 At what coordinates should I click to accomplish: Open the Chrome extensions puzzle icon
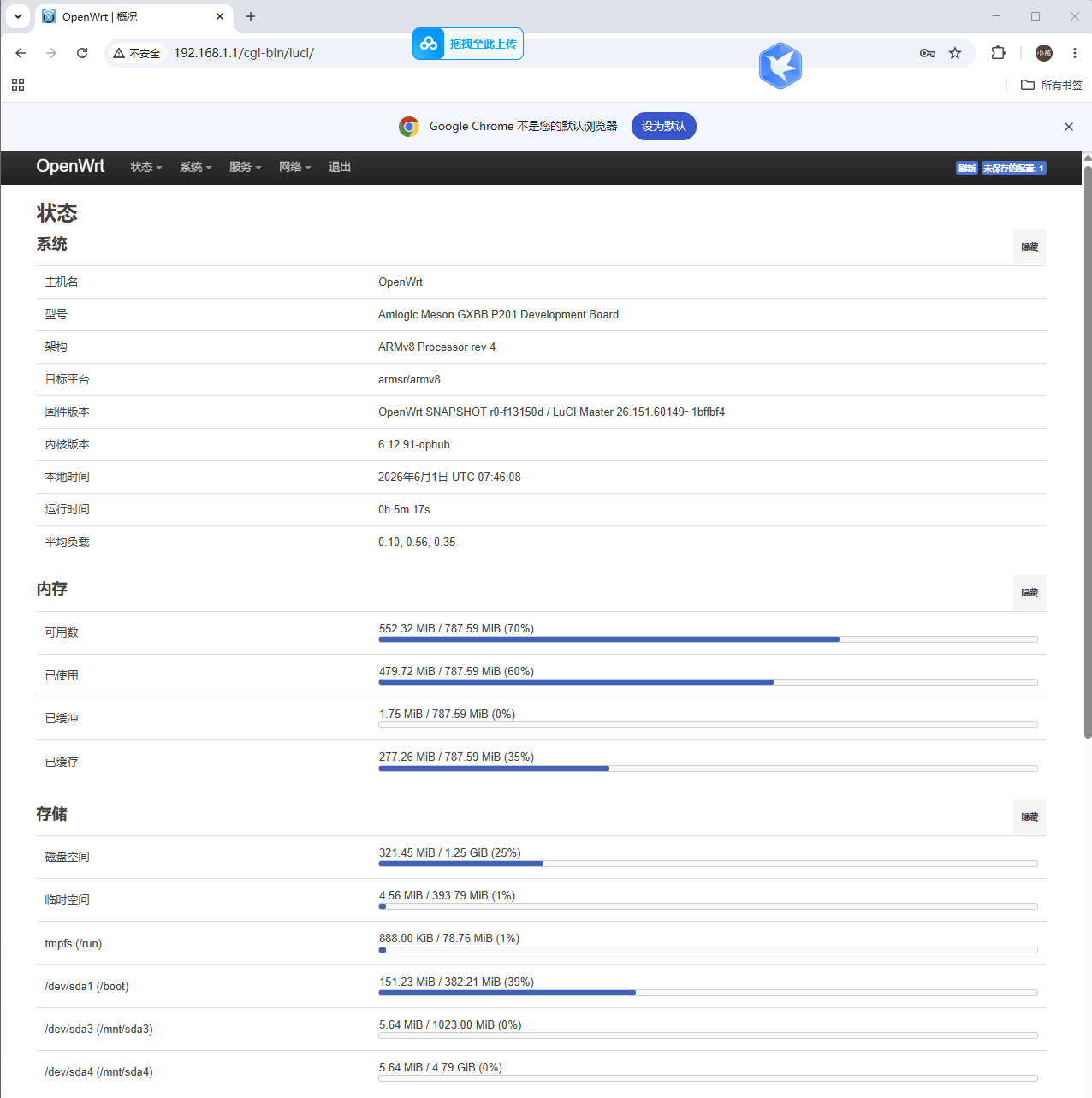coord(998,53)
